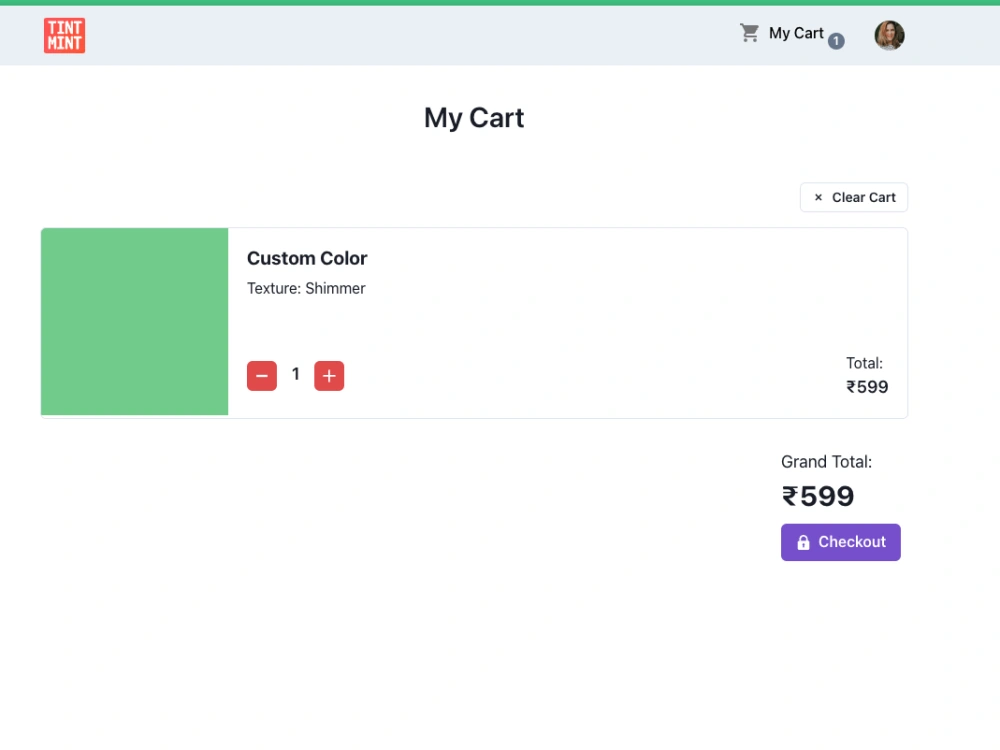
Task: Click the large ₹599 grand total amount
Action: (818, 496)
